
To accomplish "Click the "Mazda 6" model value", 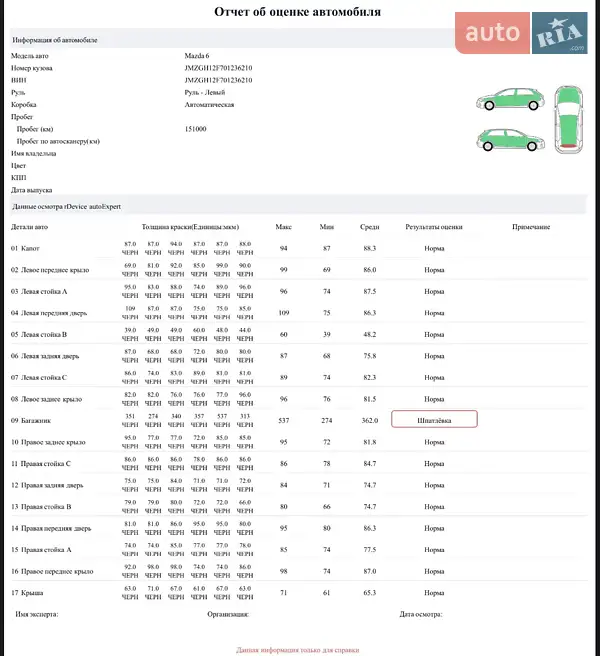I will pos(198,56).
